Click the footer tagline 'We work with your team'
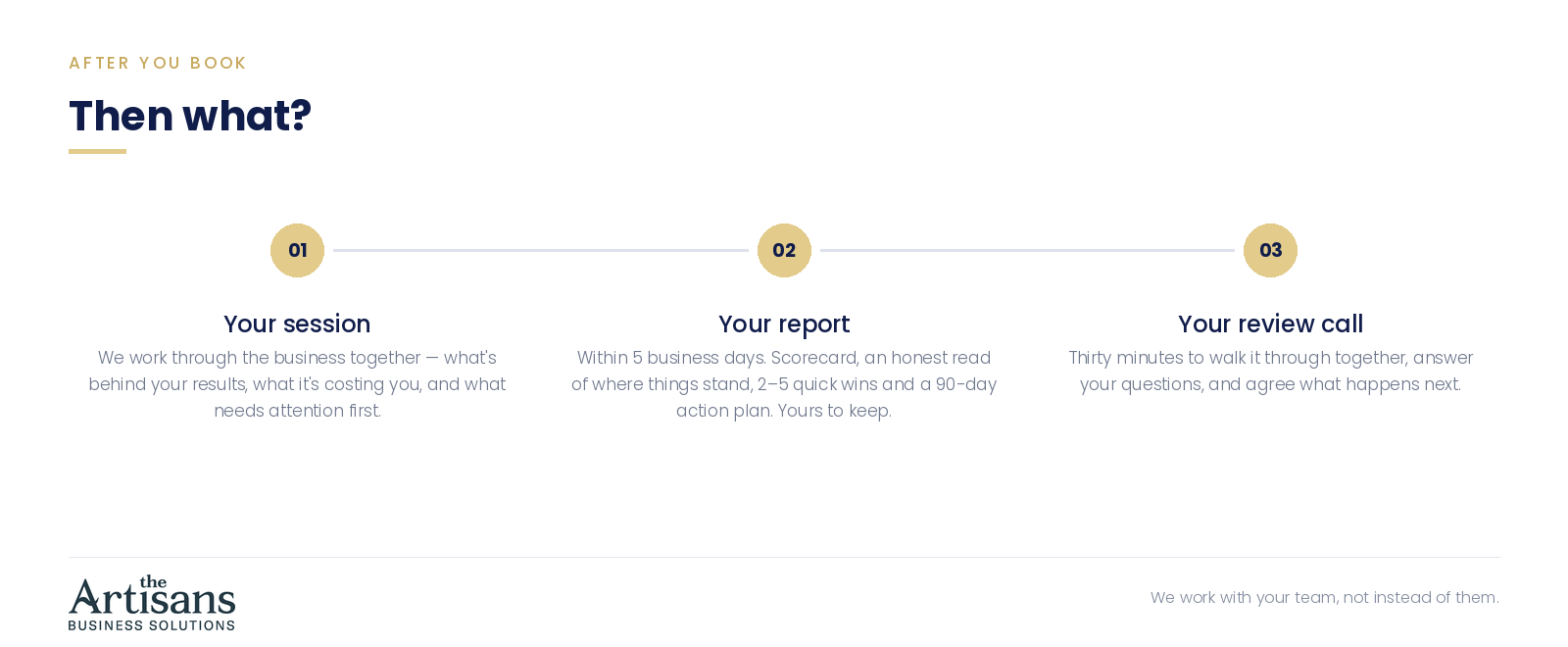The height and width of the screenshot is (647, 1568). 1324,597
